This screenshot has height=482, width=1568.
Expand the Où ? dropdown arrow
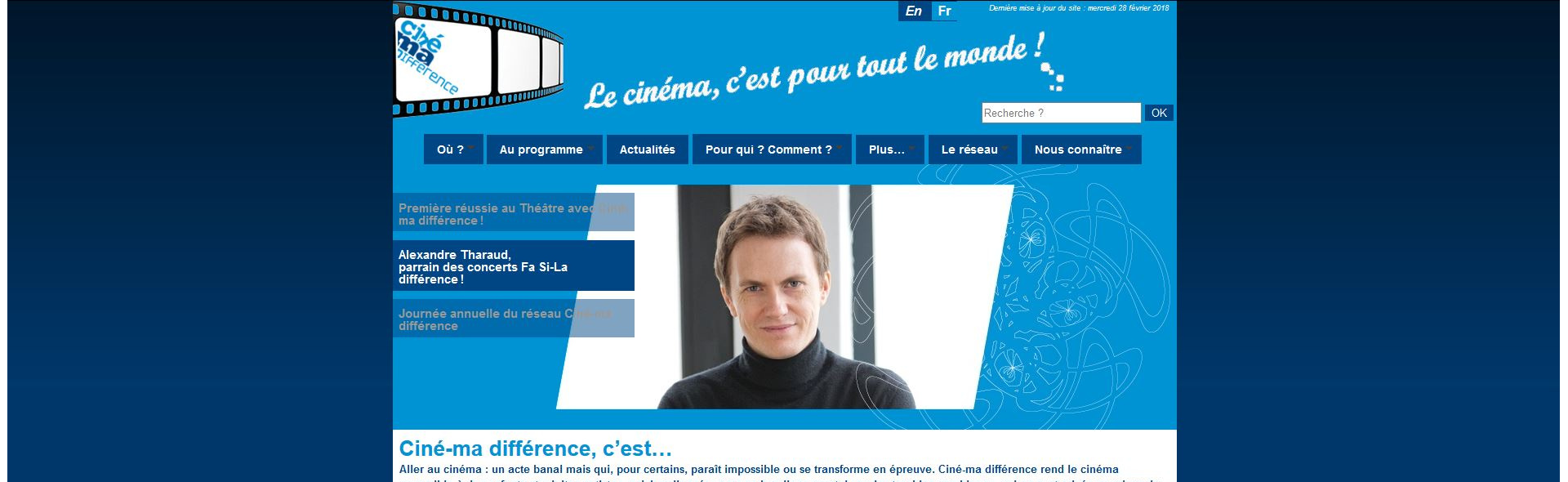[471, 148]
